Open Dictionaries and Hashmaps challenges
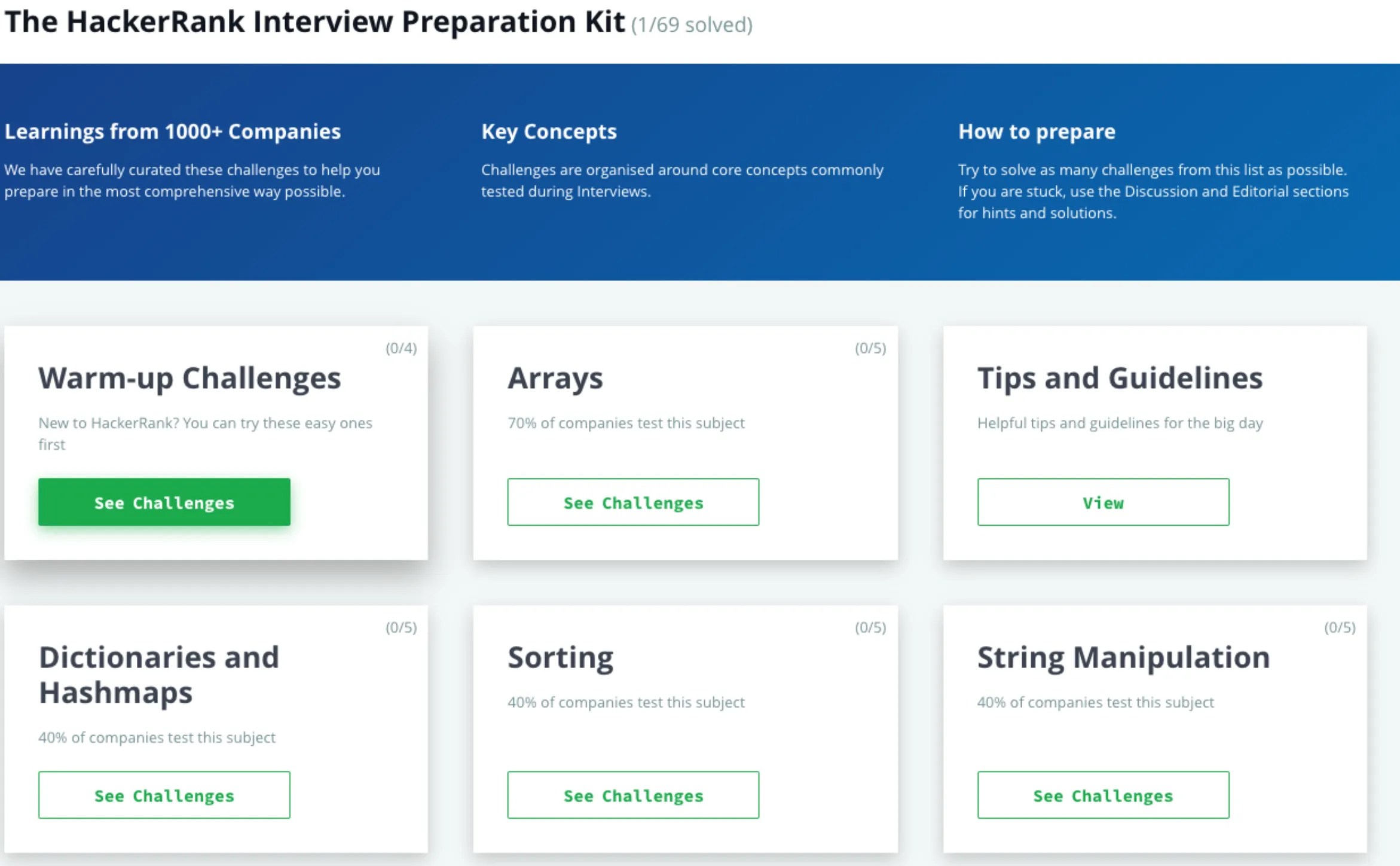 (164, 795)
